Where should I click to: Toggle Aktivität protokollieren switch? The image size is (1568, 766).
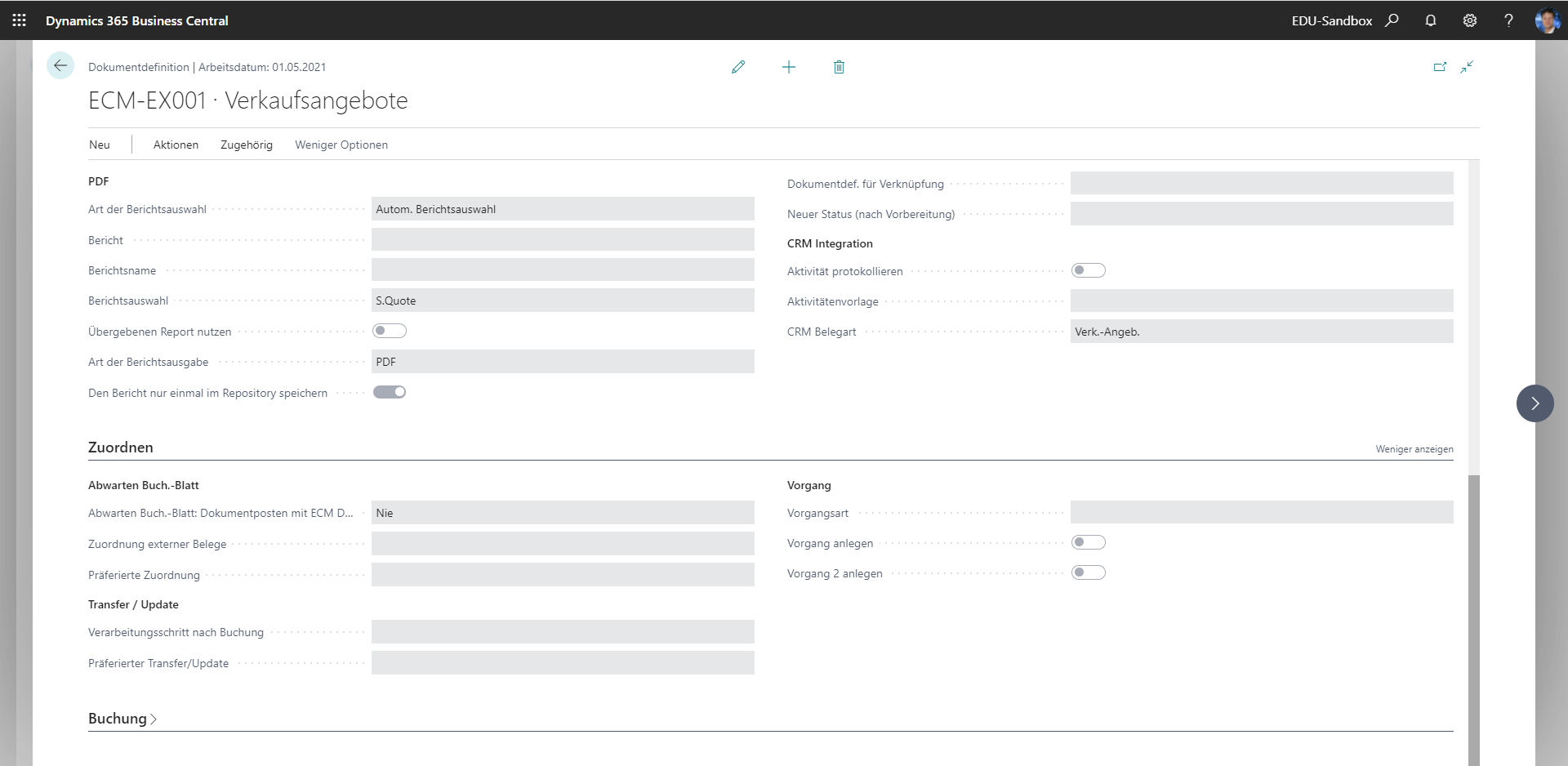point(1089,270)
